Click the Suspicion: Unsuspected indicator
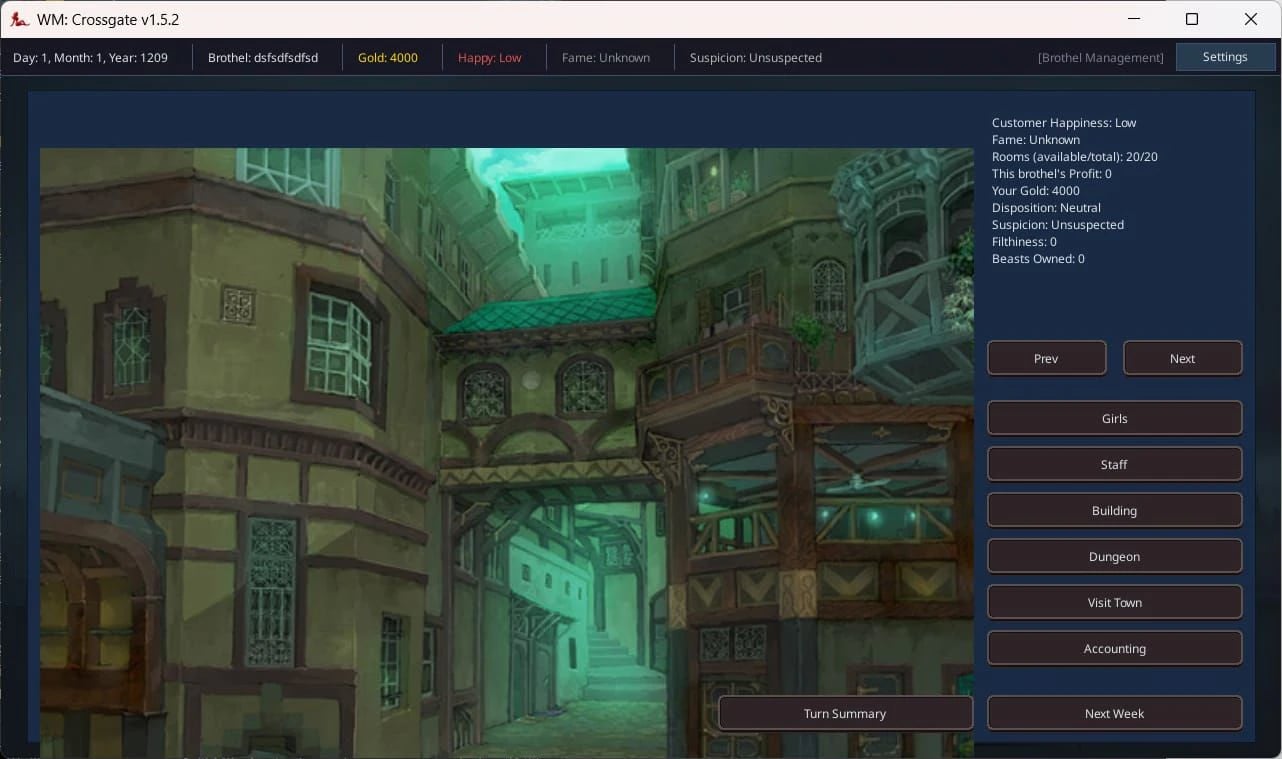Screen dimensions: 1282x759 tap(756, 57)
